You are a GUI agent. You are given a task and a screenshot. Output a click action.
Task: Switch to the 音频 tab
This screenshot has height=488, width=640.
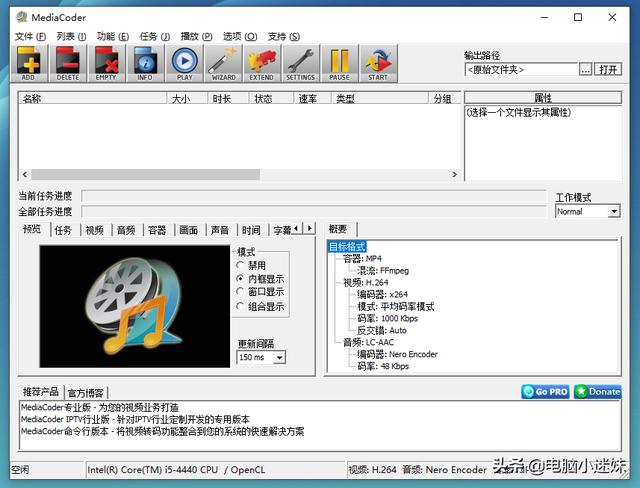point(126,230)
